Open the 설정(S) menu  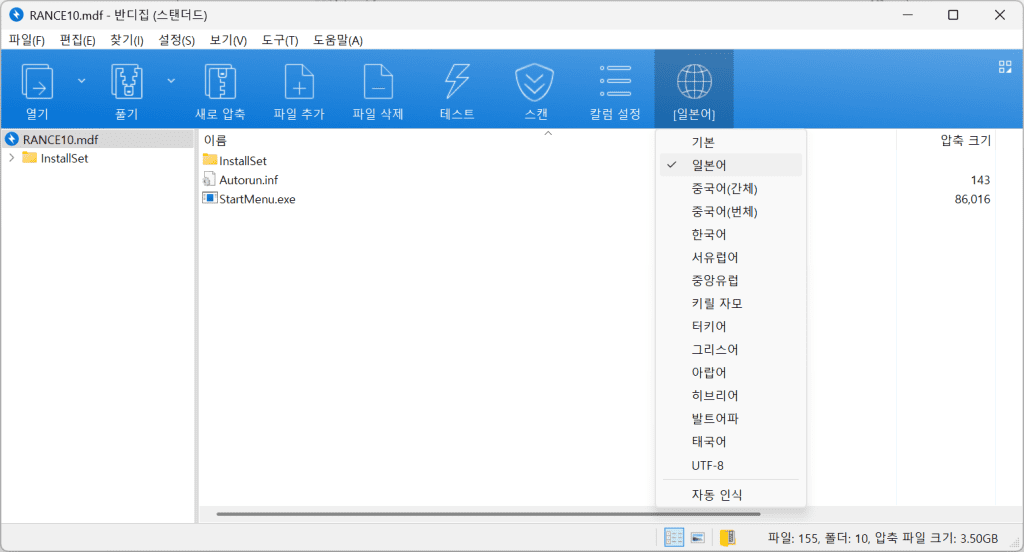[x=176, y=40]
